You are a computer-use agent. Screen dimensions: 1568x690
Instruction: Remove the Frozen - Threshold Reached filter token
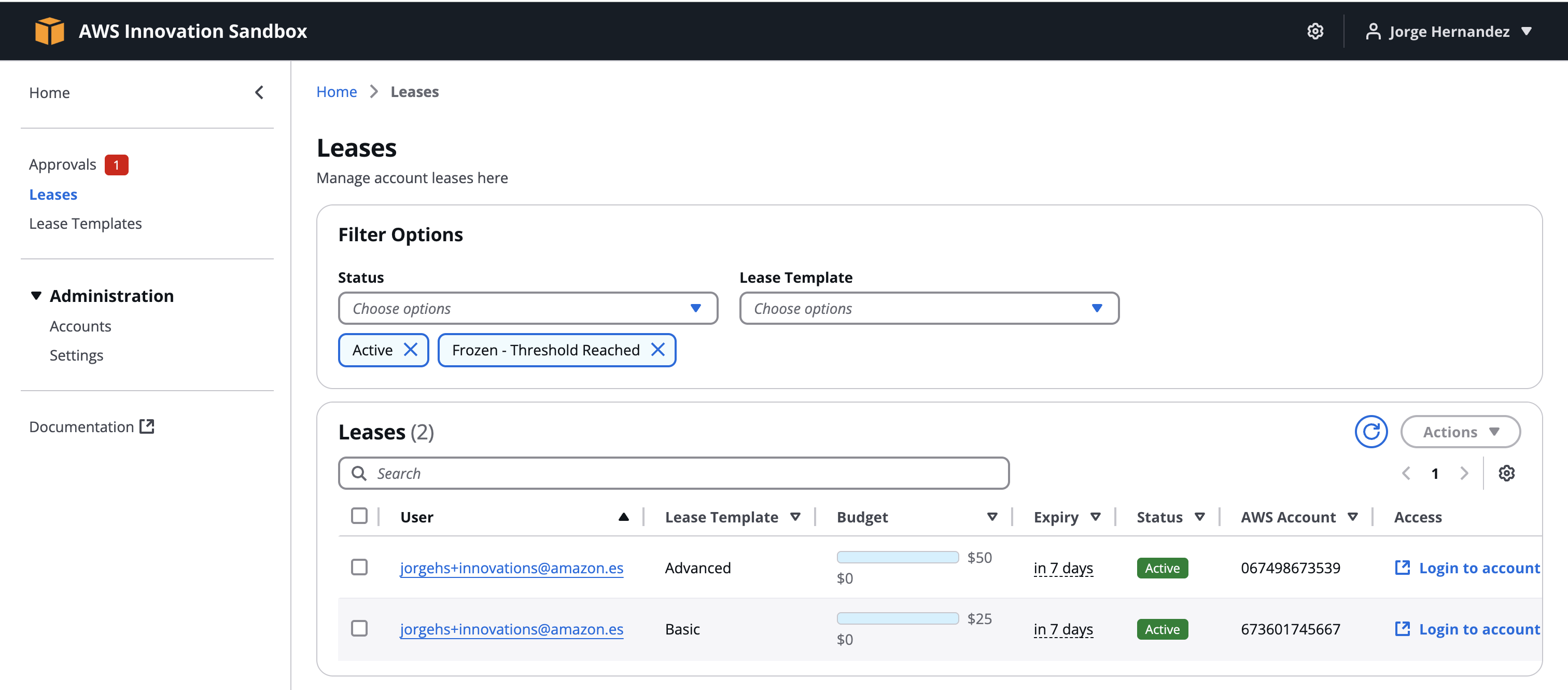point(657,350)
